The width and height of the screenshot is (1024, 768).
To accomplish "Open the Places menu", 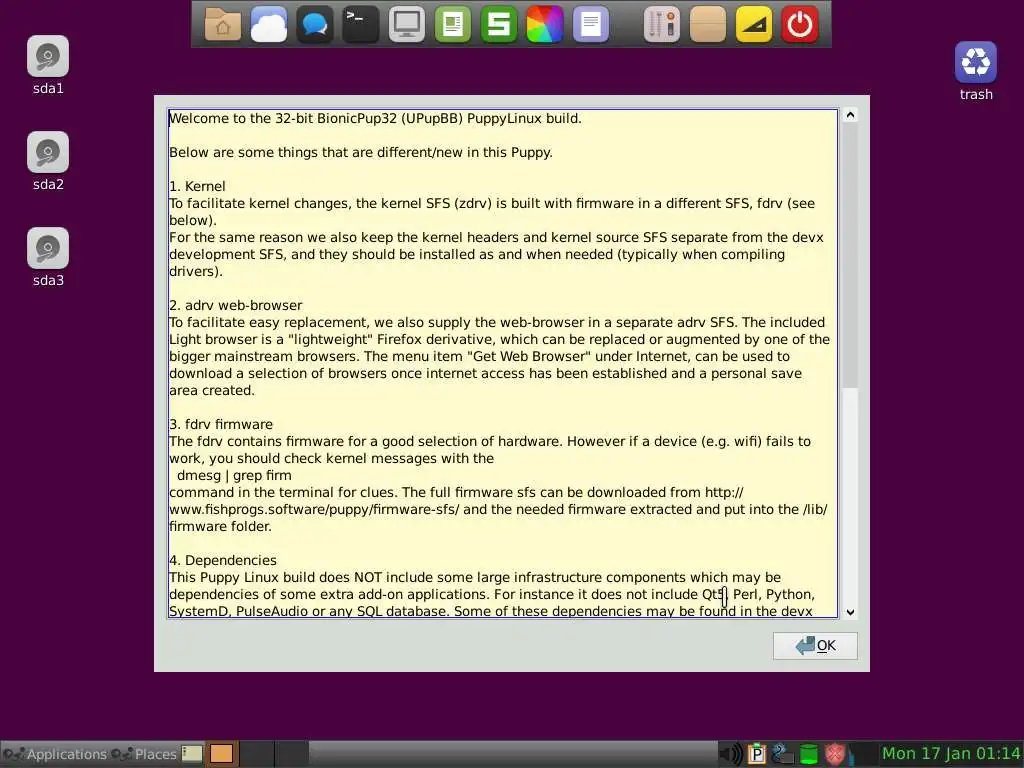I will 144,754.
